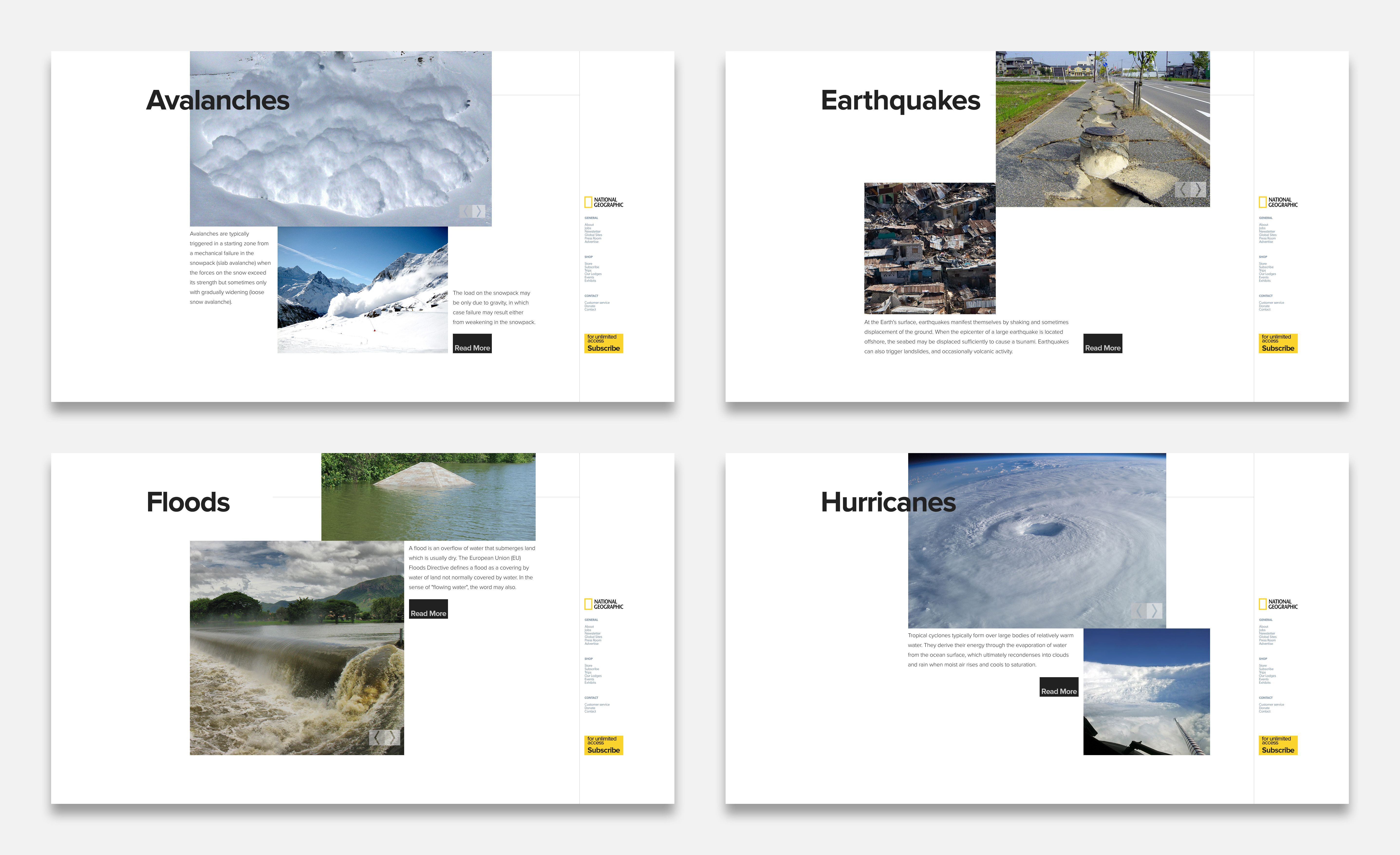
Task: Click previous arrow on Floods waterfall image
Action: point(377,737)
